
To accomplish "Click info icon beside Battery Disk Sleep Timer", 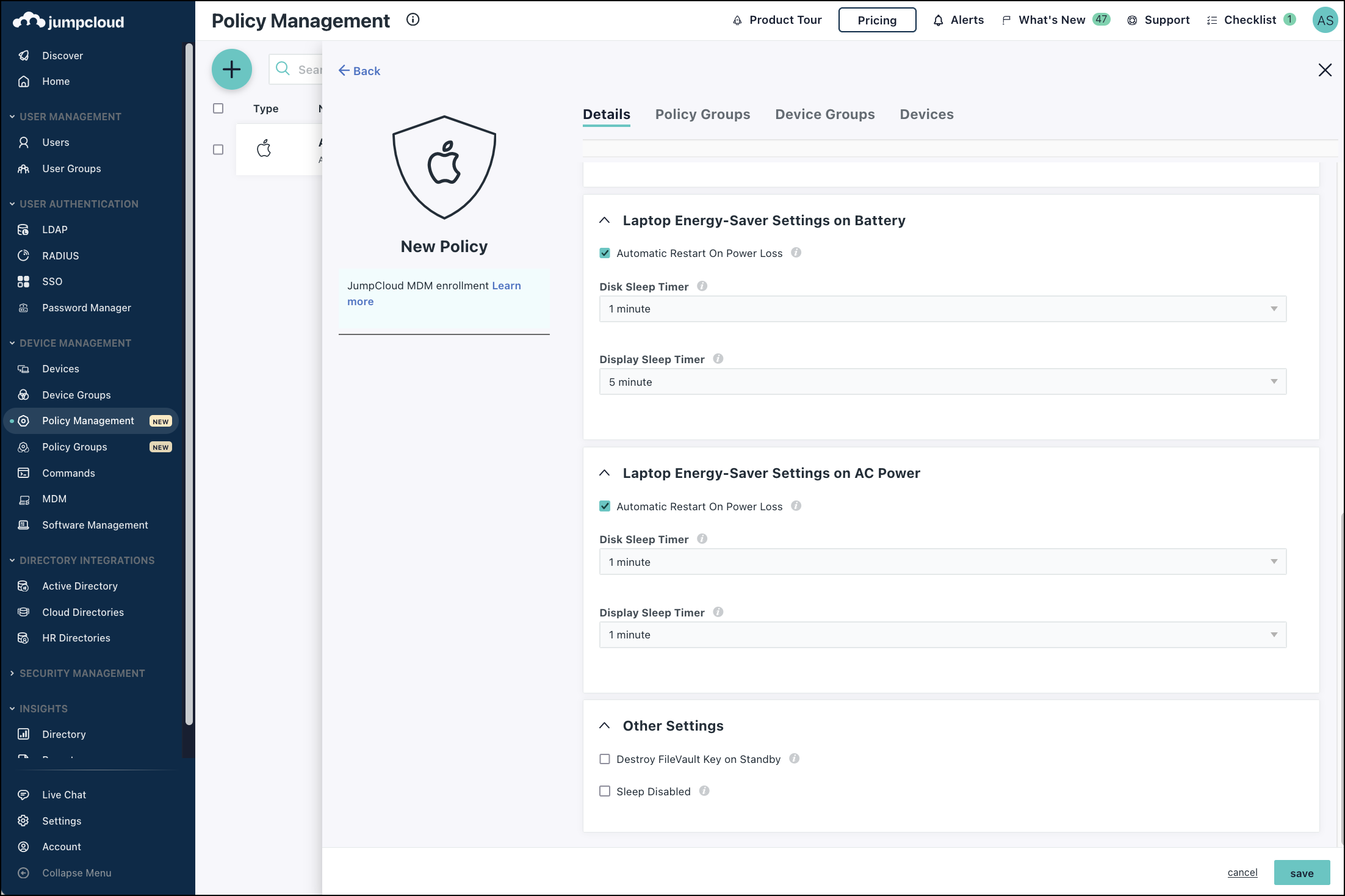I will [702, 286].
